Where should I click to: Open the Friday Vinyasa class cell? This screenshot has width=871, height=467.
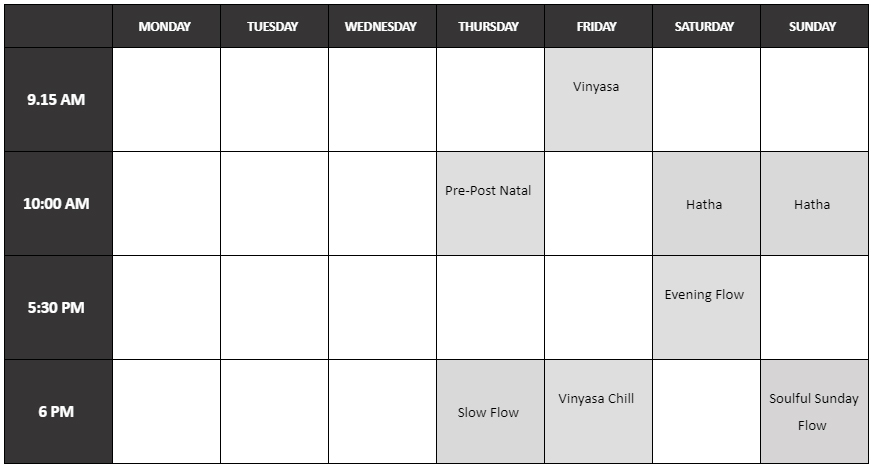tap(598, 99)
